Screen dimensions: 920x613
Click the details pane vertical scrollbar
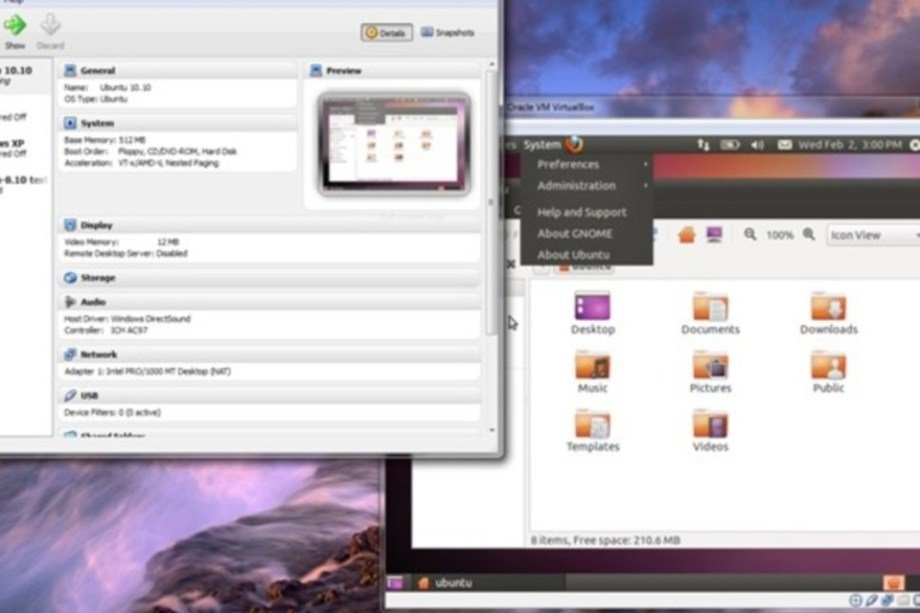(492, 202)
